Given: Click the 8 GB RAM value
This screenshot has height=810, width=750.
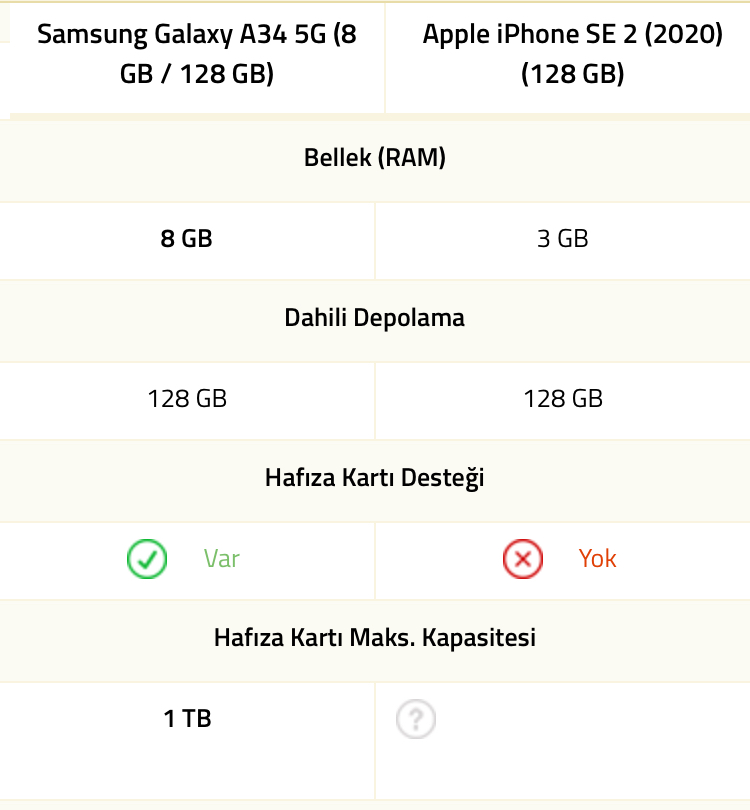Looking at the screenshot, I should click(186, 239).
